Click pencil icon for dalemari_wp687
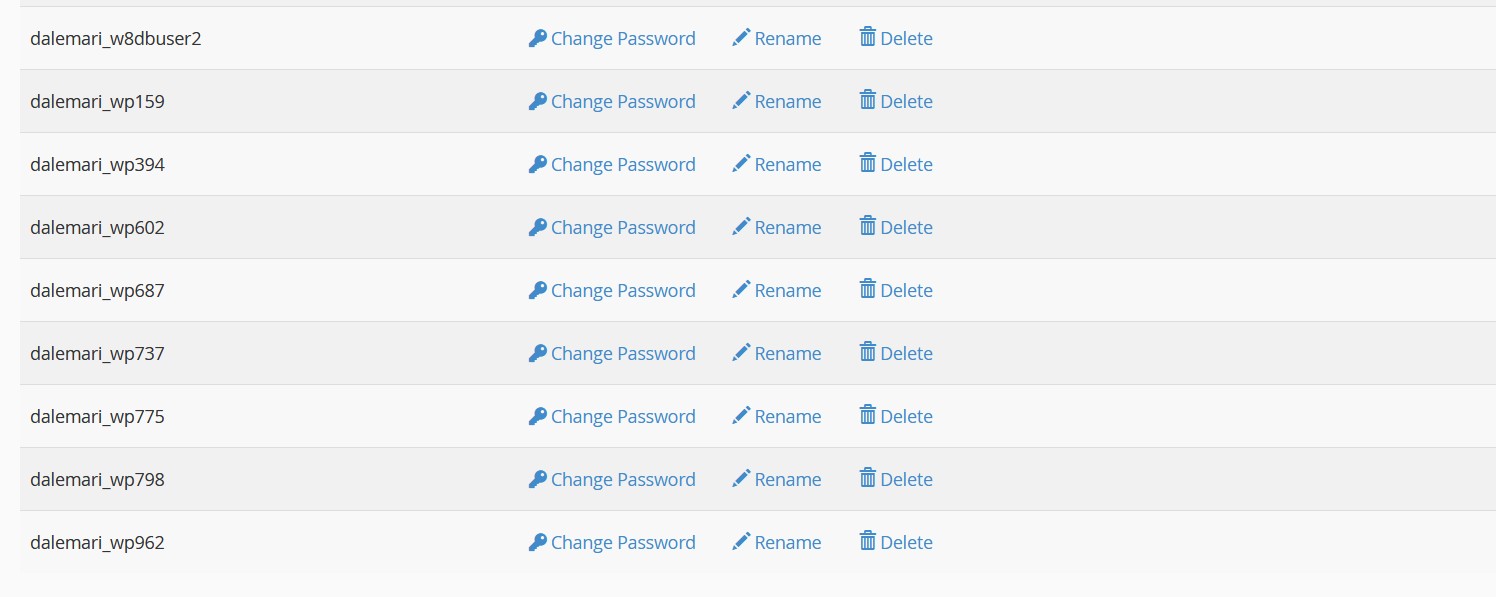1496x597 pixels. [x=741, y=290]
